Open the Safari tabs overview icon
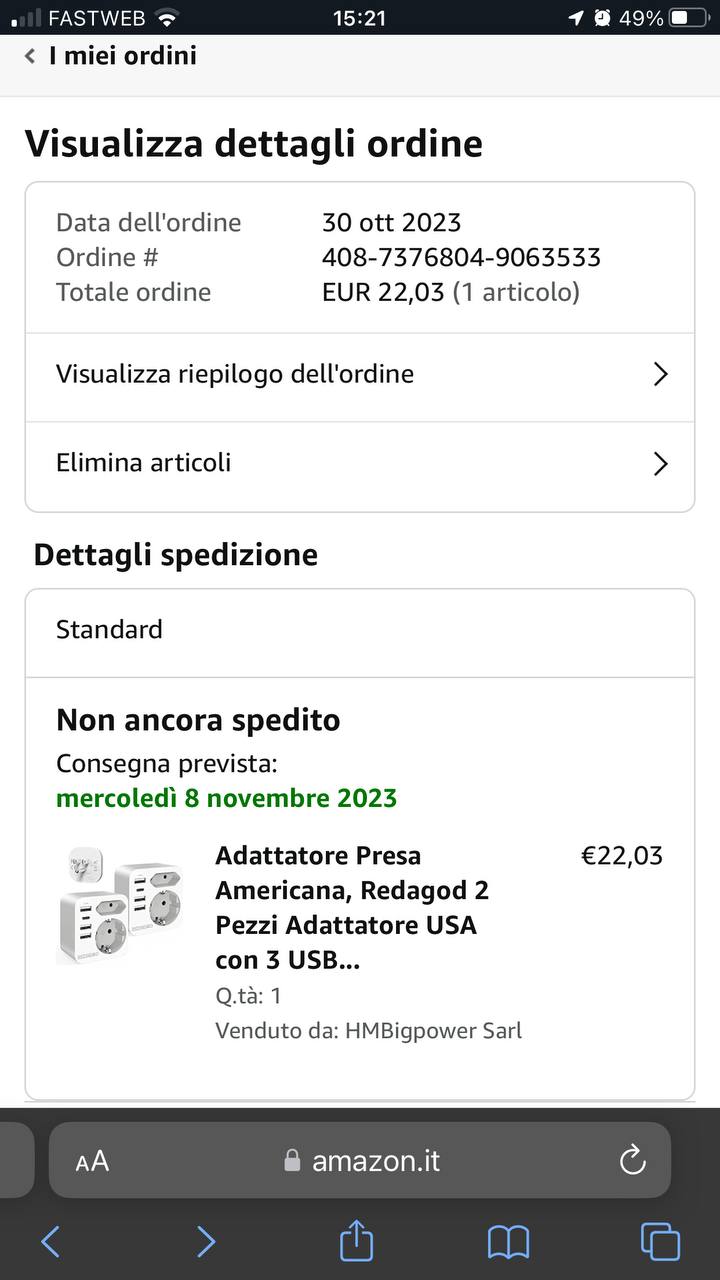The width and height of the screenshot is (720, 1280). (660, 1242)
